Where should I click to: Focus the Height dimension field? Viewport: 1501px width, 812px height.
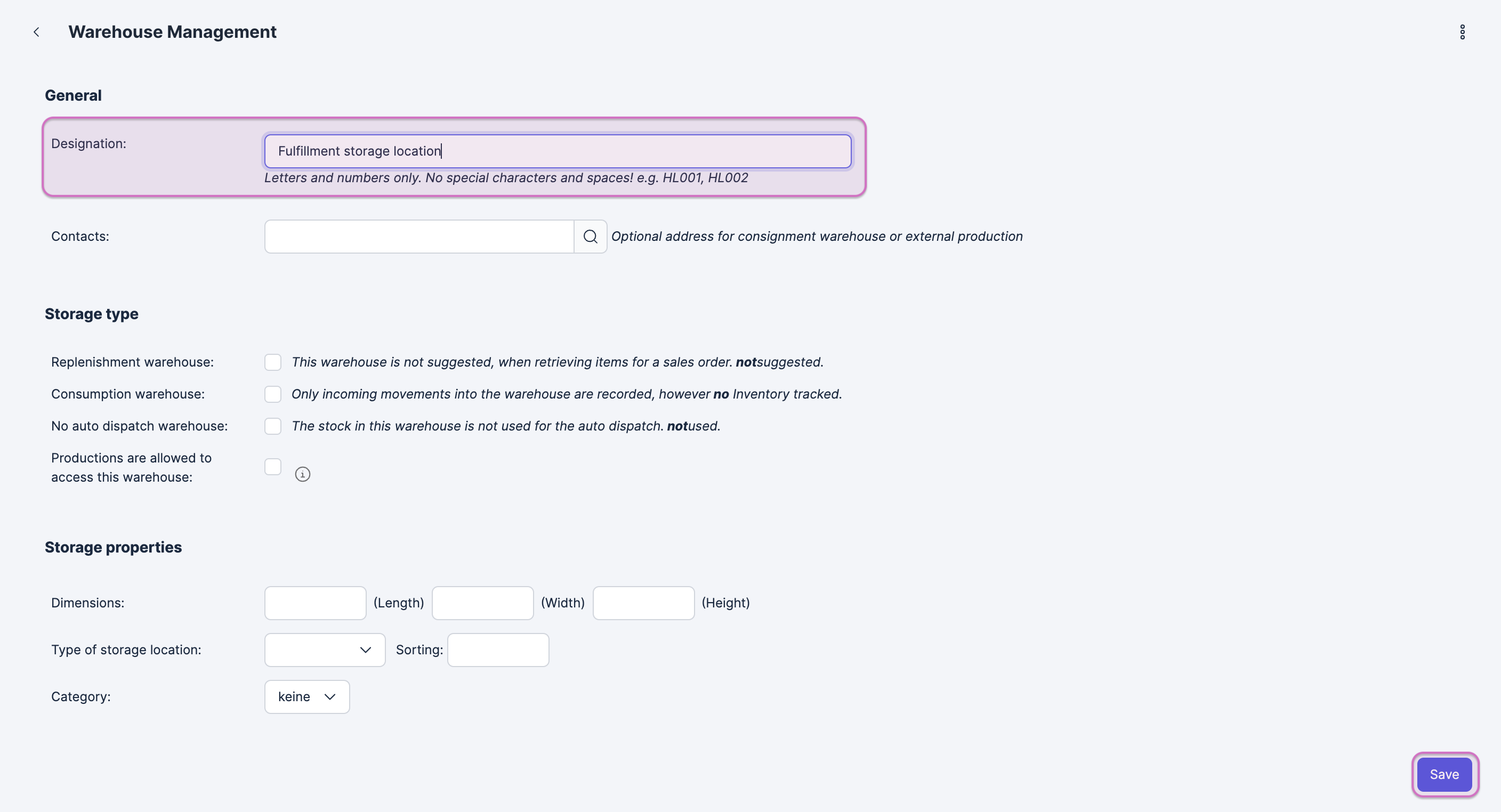[x=643, y=603]
